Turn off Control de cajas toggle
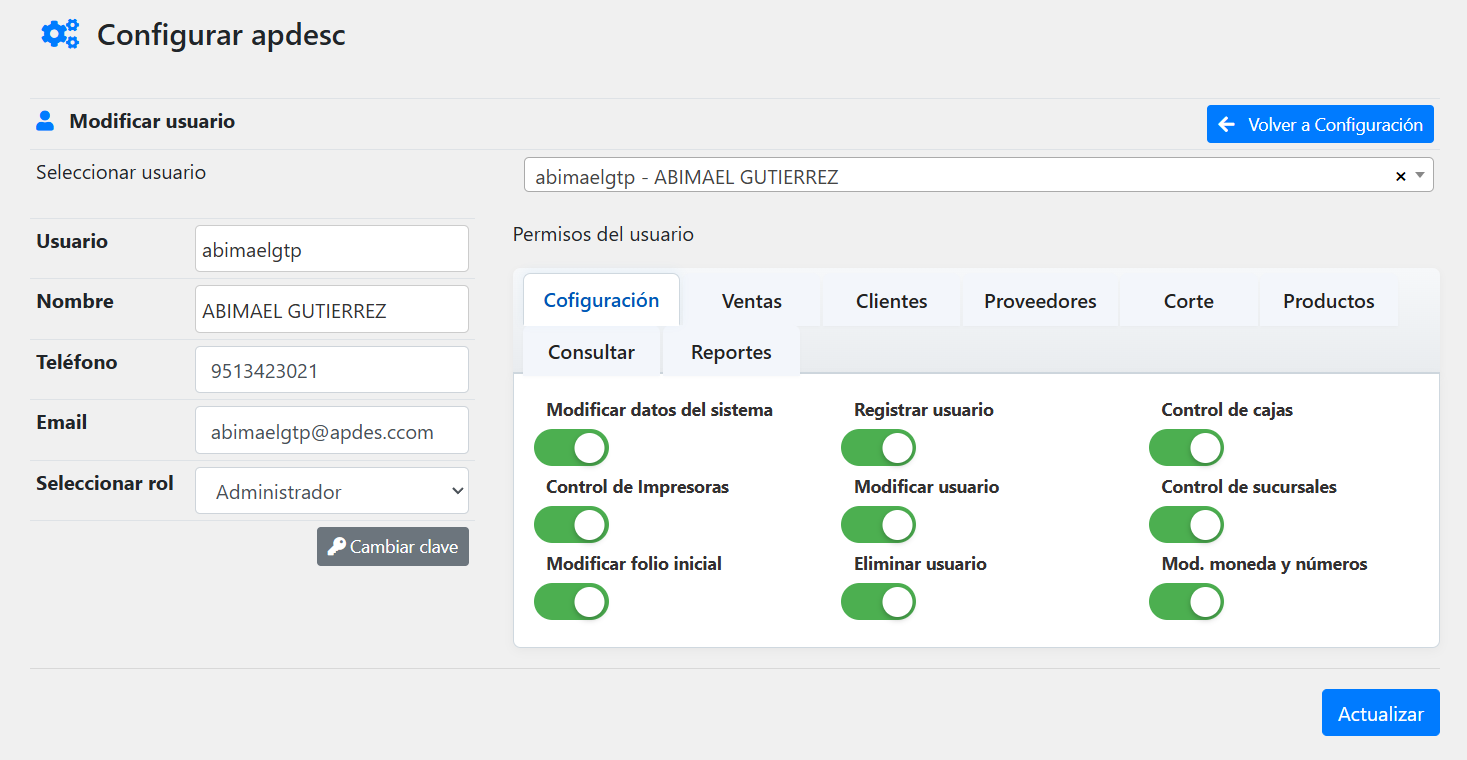Screen dimensions: 1467x760 coord(1186,448)
